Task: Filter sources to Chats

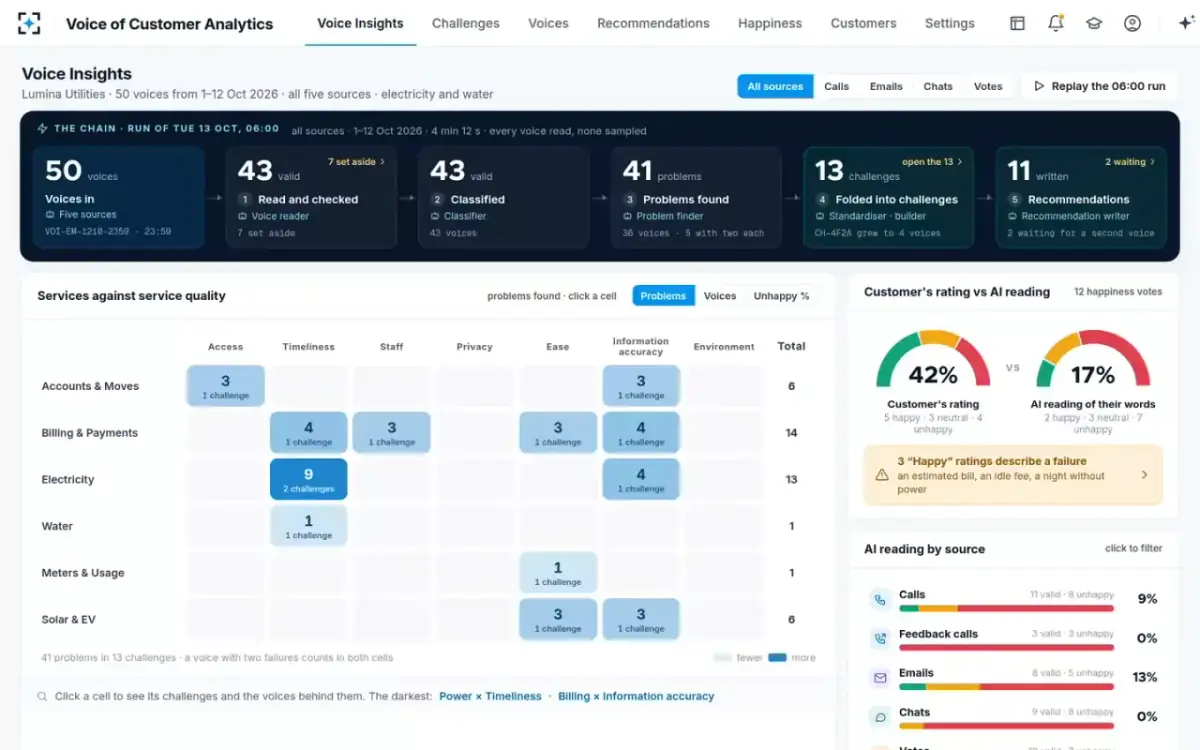Action: point(938,86)
